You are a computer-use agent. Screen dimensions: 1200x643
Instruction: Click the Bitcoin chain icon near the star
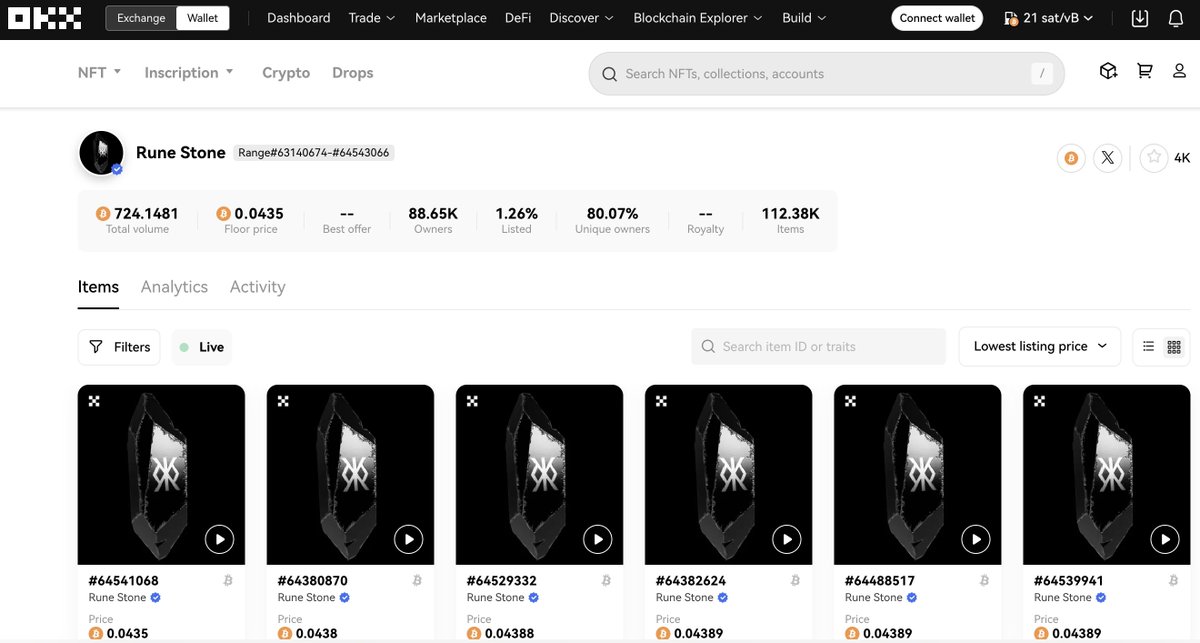1071,158
